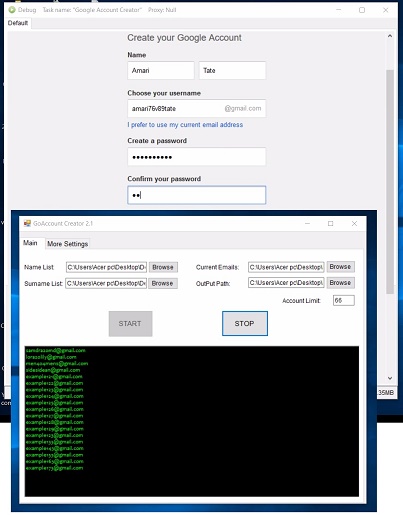This screenshot has height=515, width=403.
Task: Click the first email row starting with 'sandra'
Action: click(56, 350)
